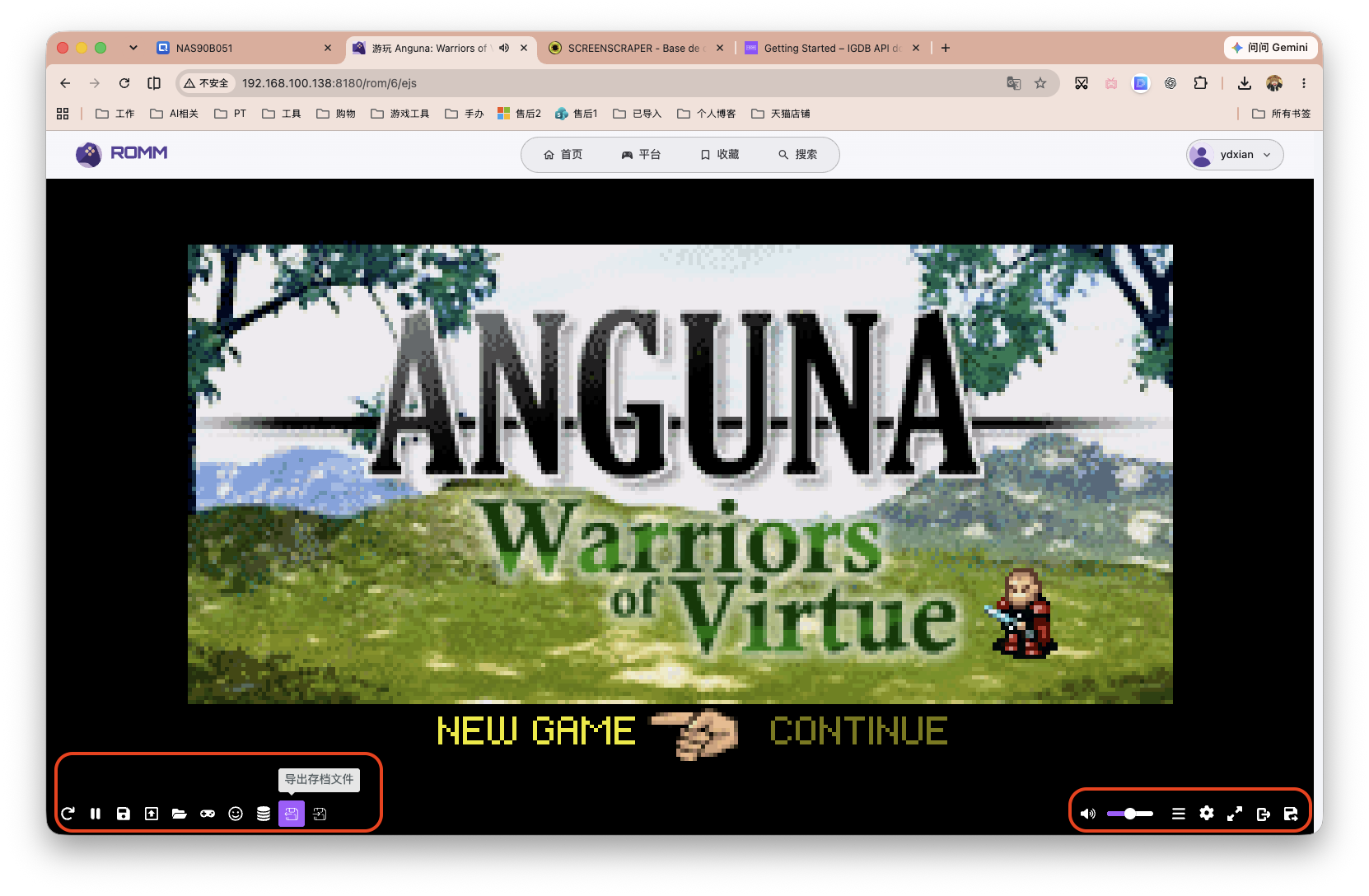Image resolution: width=1369 pixels, height=896 pixels.
Task: Open the extensions puzzle menu
Action: click(x=1200, y=83)
